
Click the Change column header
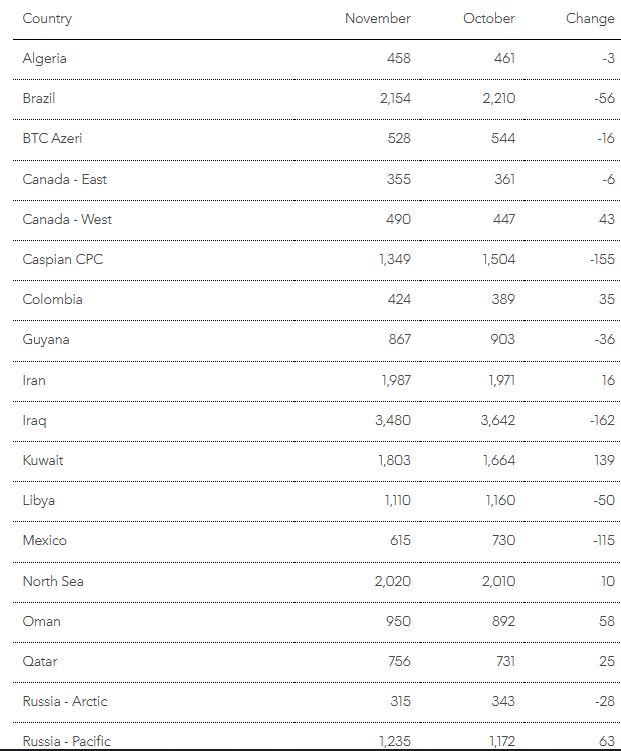point(589,19)
